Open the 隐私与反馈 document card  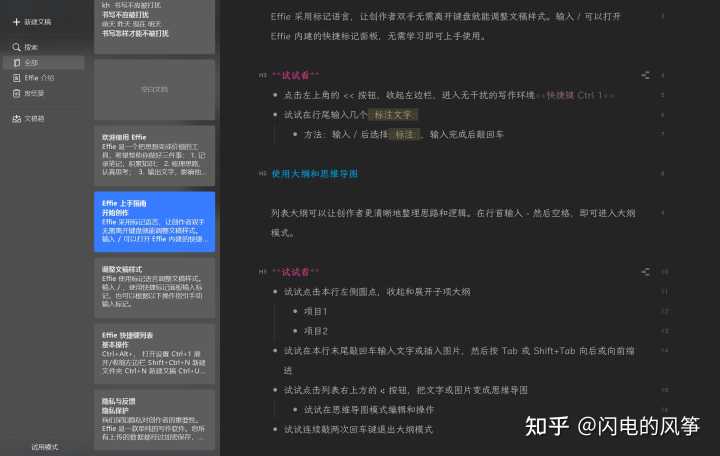click(154, 420)
